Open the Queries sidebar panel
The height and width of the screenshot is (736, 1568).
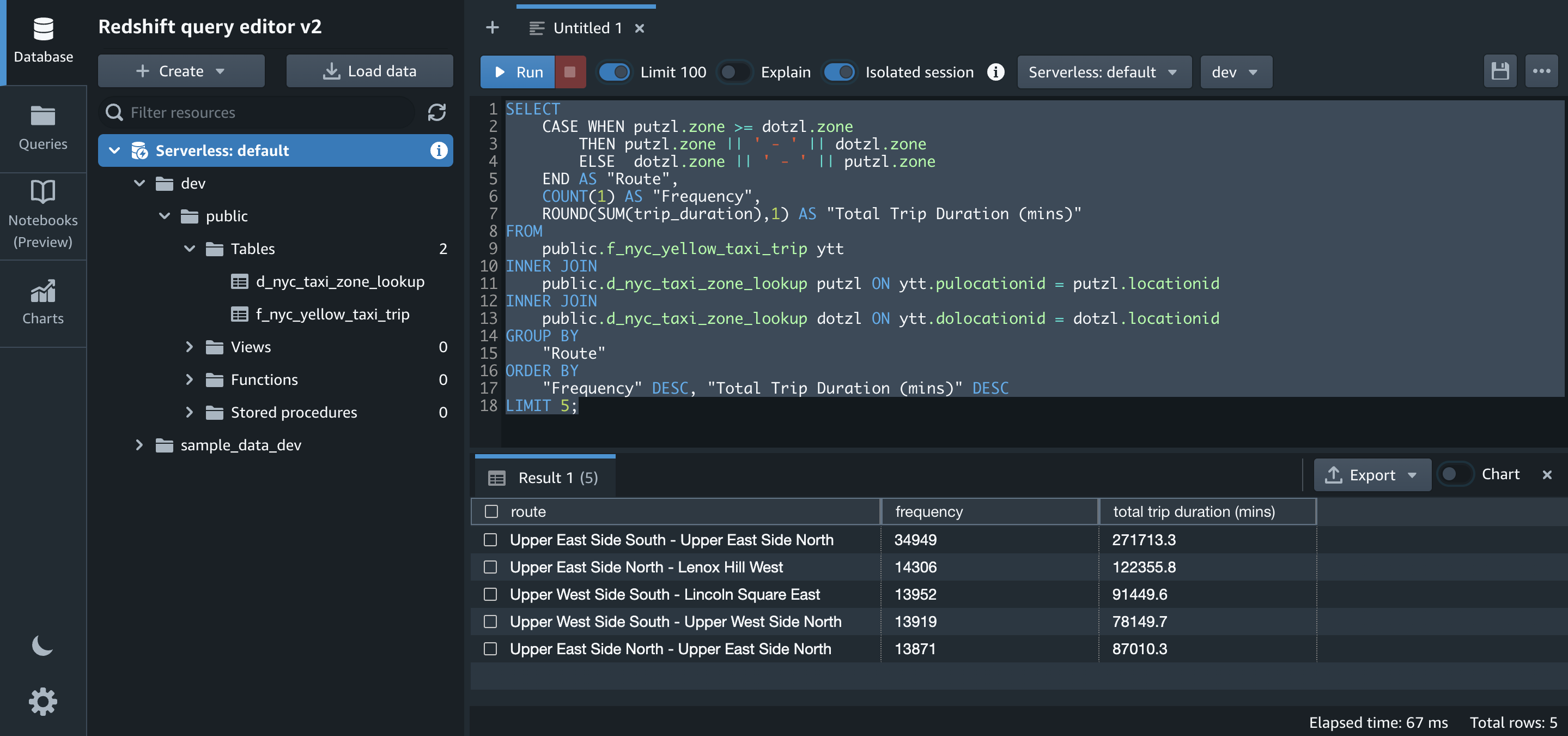coord(42,128)
